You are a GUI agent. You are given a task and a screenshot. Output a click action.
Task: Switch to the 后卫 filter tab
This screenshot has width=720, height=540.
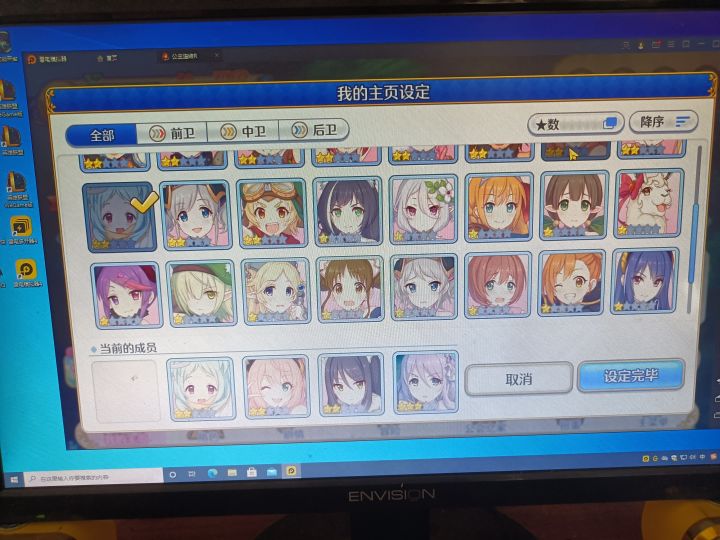pos(314,130)
